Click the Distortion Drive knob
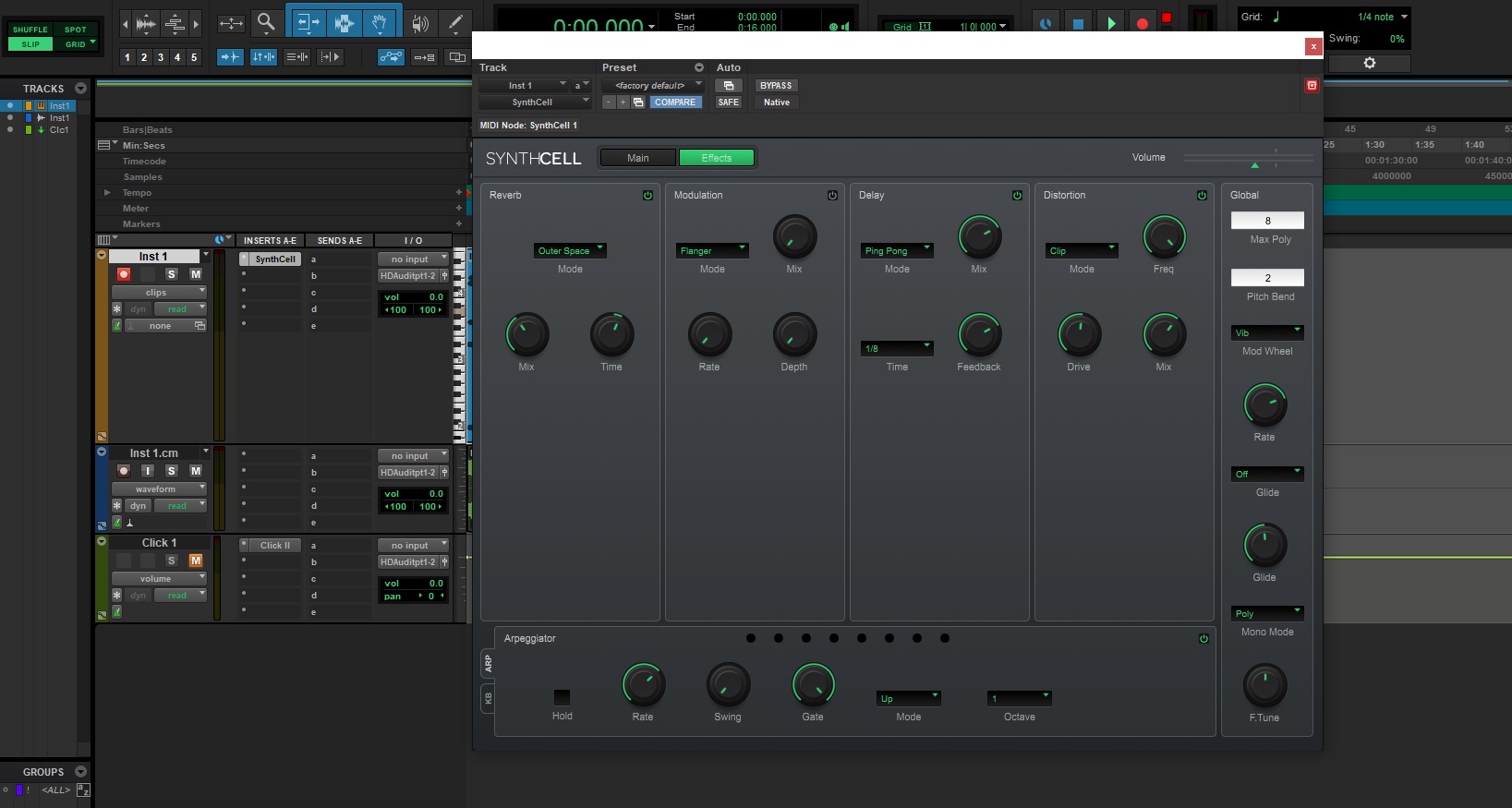The height and width of the screenshot is (808, 1512). point(1079,335)
